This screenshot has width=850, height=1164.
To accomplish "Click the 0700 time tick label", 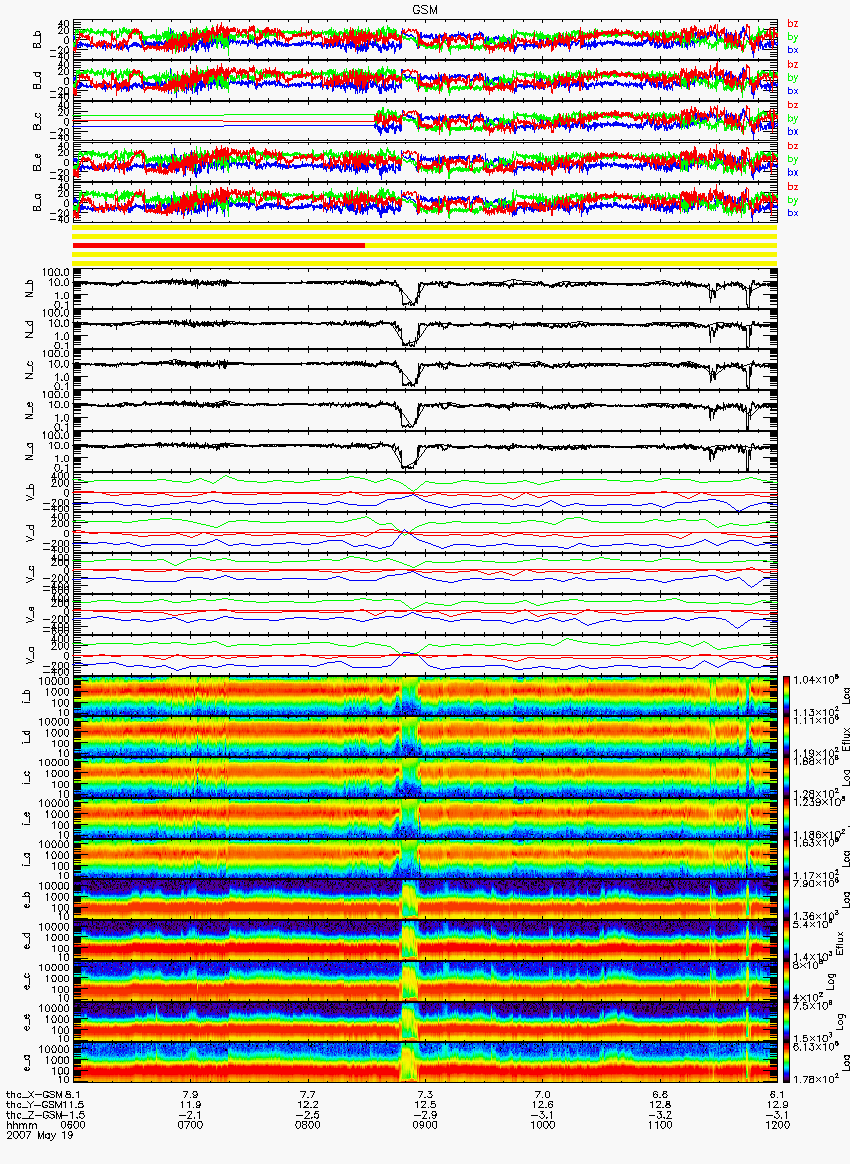I will [x=191, y=1125].
